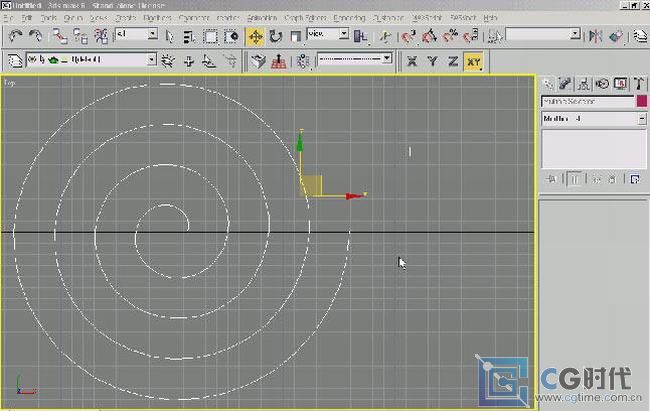Image resolution: width=650 pixels, height=411 pixels.
Task: Switch to the Select and Scale tool
Action: point(295,36)
